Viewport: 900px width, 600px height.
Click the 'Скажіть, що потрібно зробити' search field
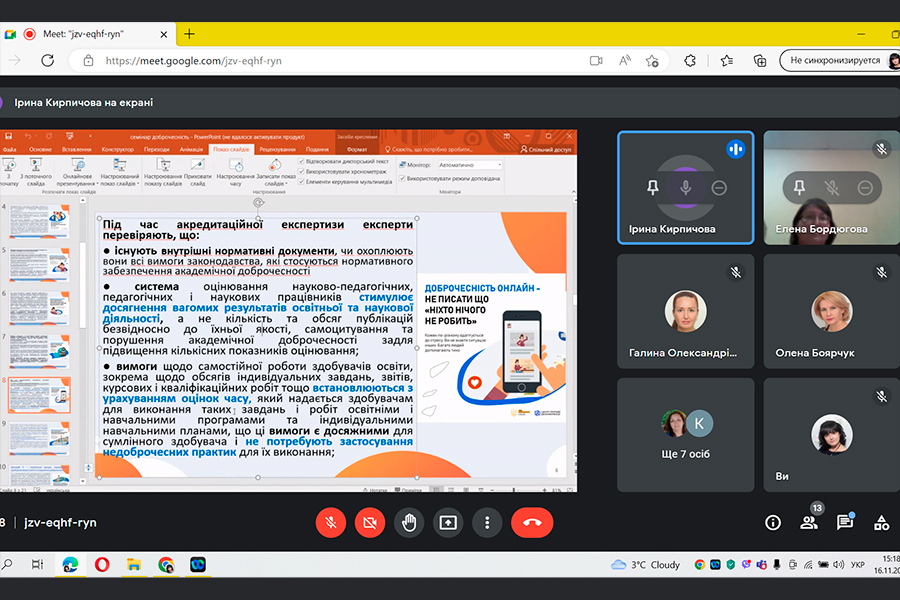point(429,149)
